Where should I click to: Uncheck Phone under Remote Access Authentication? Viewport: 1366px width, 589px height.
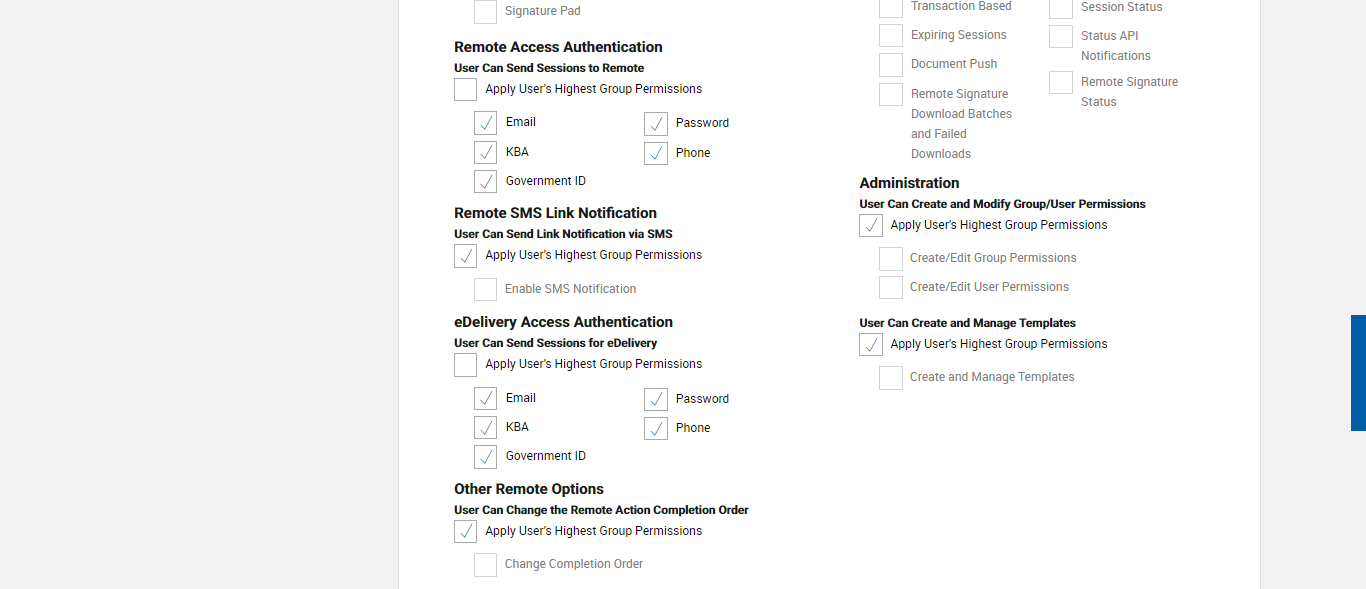point(656,154)
